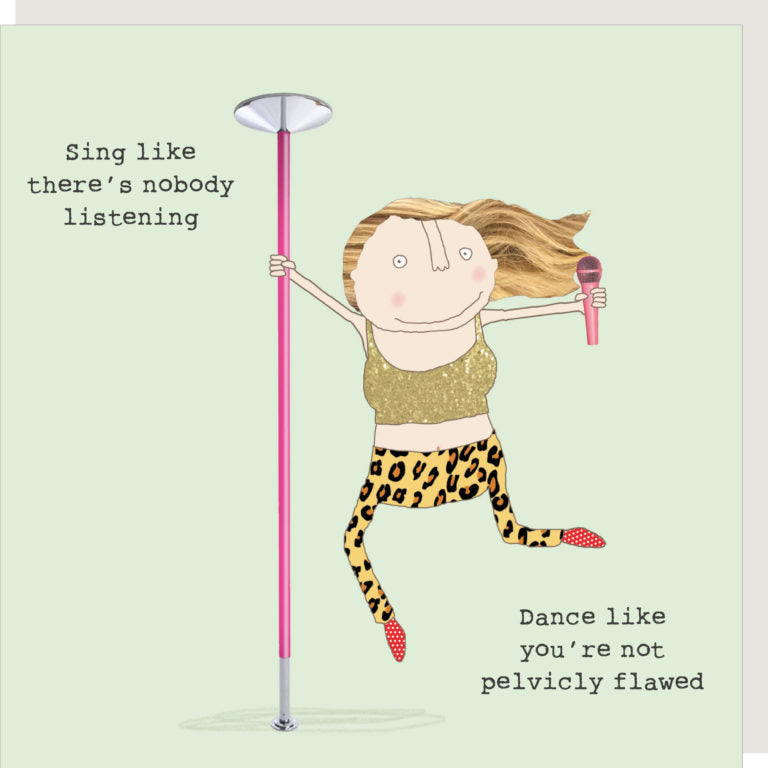Click the silver dome atop the pole
The image size is (768, 768).
pyautogui.click(x=283, y=112)
